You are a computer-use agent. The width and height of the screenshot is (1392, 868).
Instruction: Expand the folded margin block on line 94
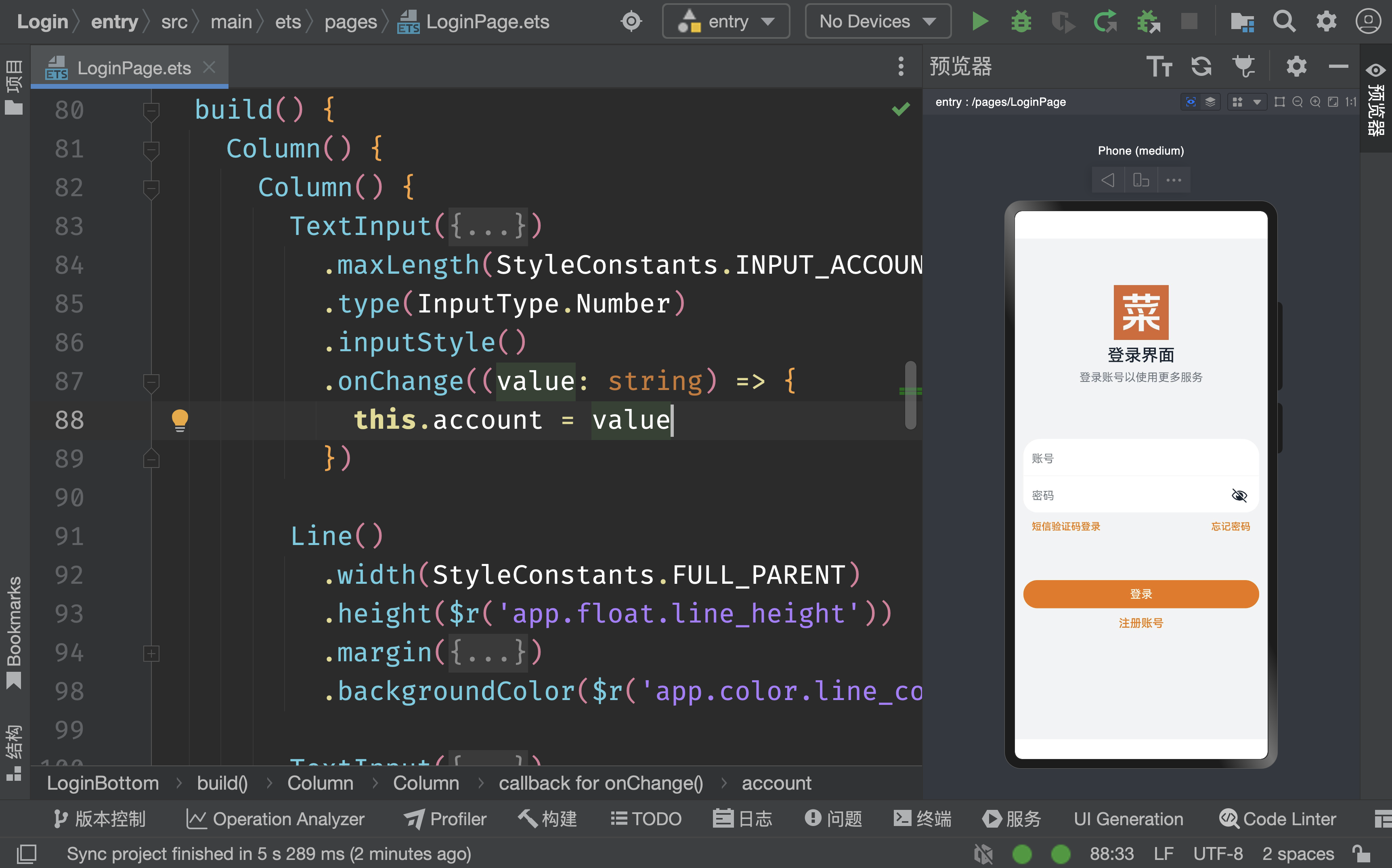tap(151, 653)
